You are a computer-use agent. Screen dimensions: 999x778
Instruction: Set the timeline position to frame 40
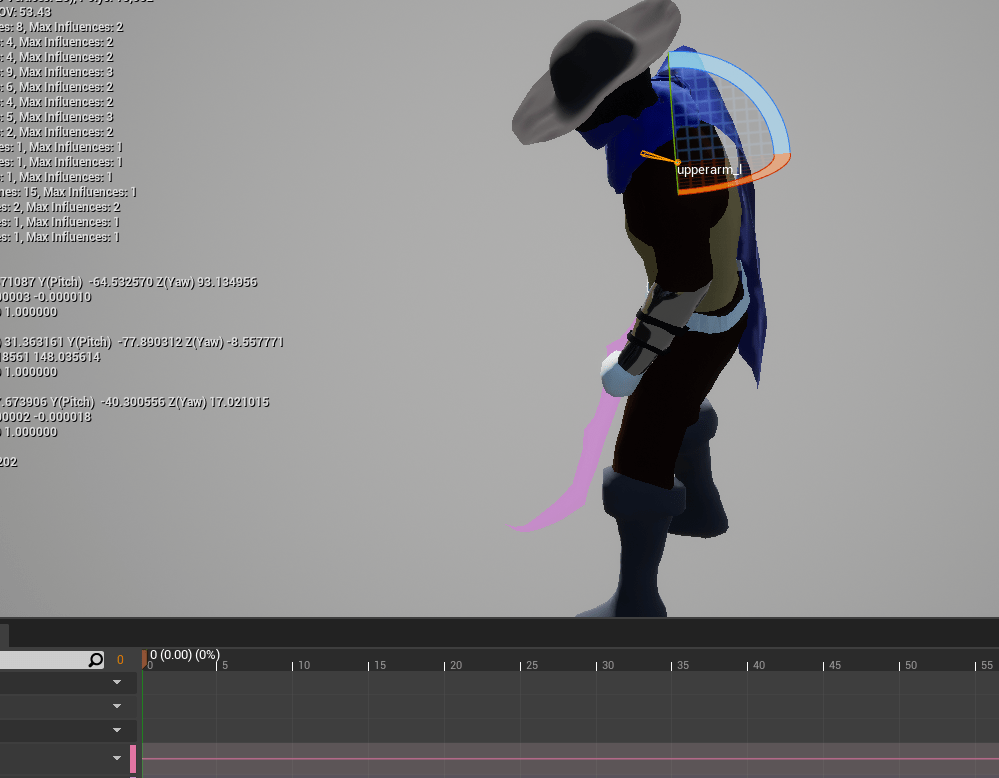749,665
